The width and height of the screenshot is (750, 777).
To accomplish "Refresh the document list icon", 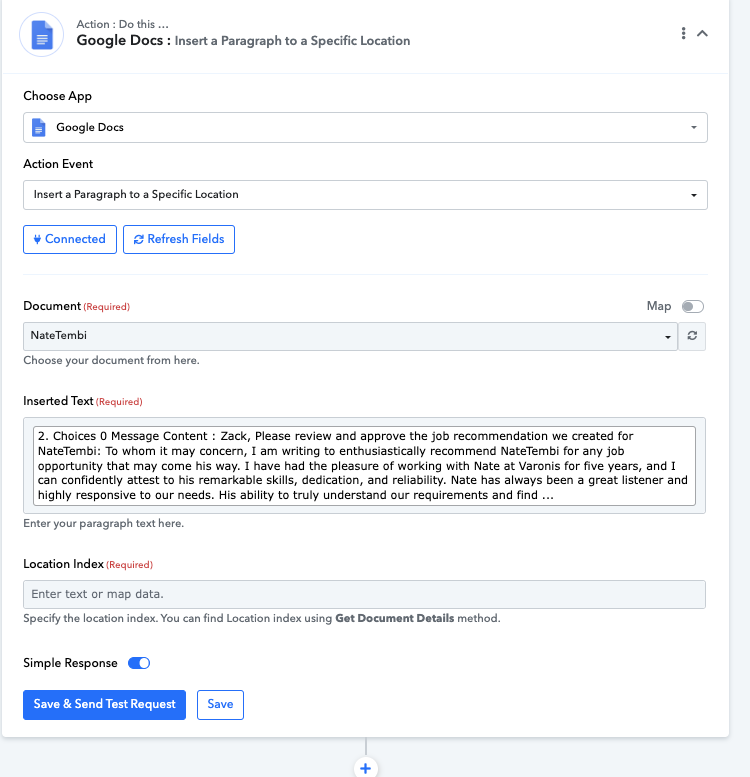I will [692, 336].
